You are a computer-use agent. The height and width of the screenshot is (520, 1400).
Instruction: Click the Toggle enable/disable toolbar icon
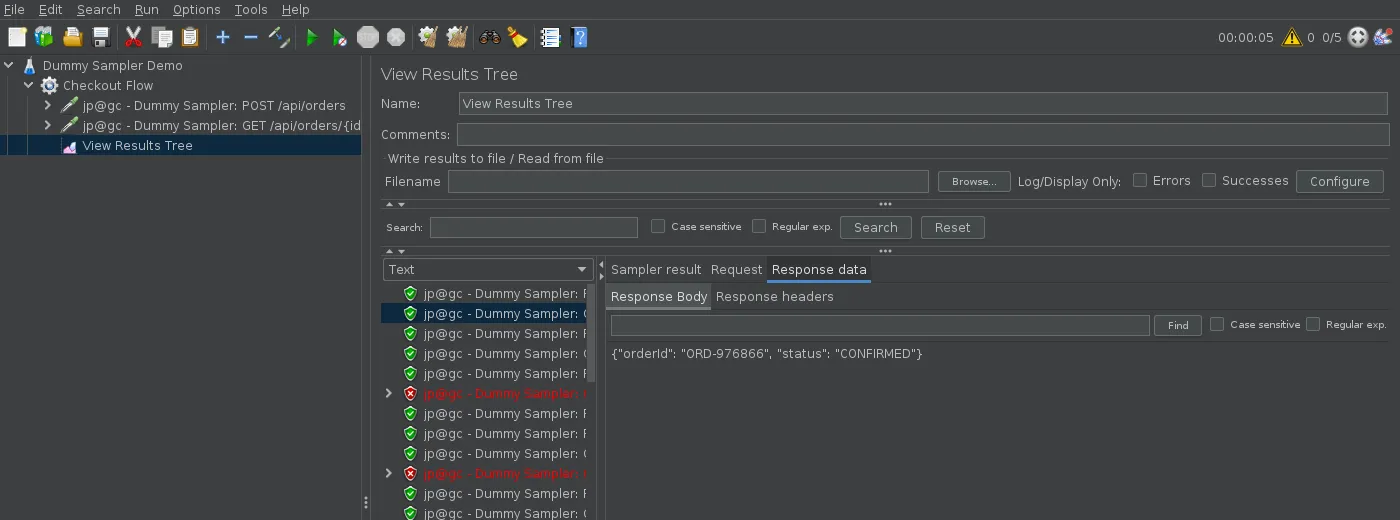(x=279, y=37)
